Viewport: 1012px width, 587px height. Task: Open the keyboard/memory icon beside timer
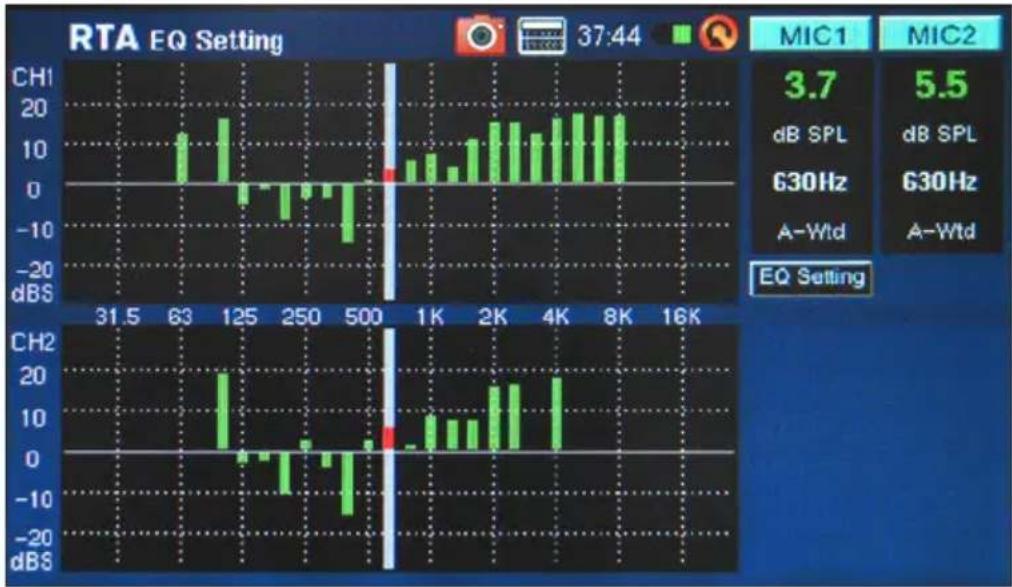coord(541,35)
